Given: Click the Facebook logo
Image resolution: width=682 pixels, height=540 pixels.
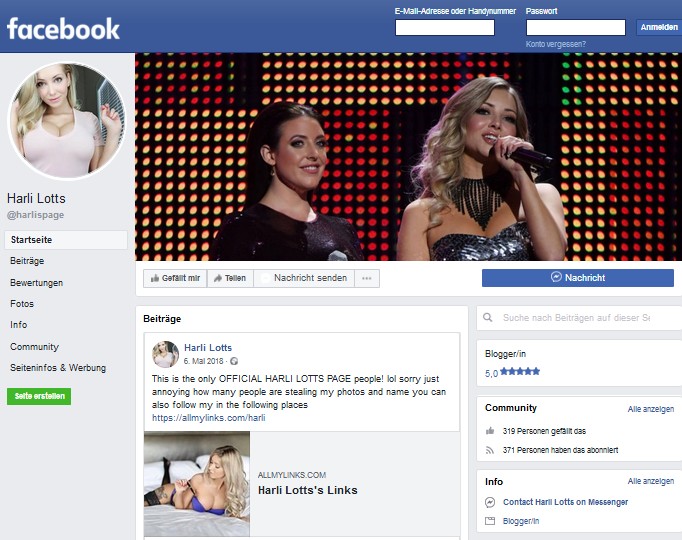Looking at the screenshot, I should click(63, 29).
